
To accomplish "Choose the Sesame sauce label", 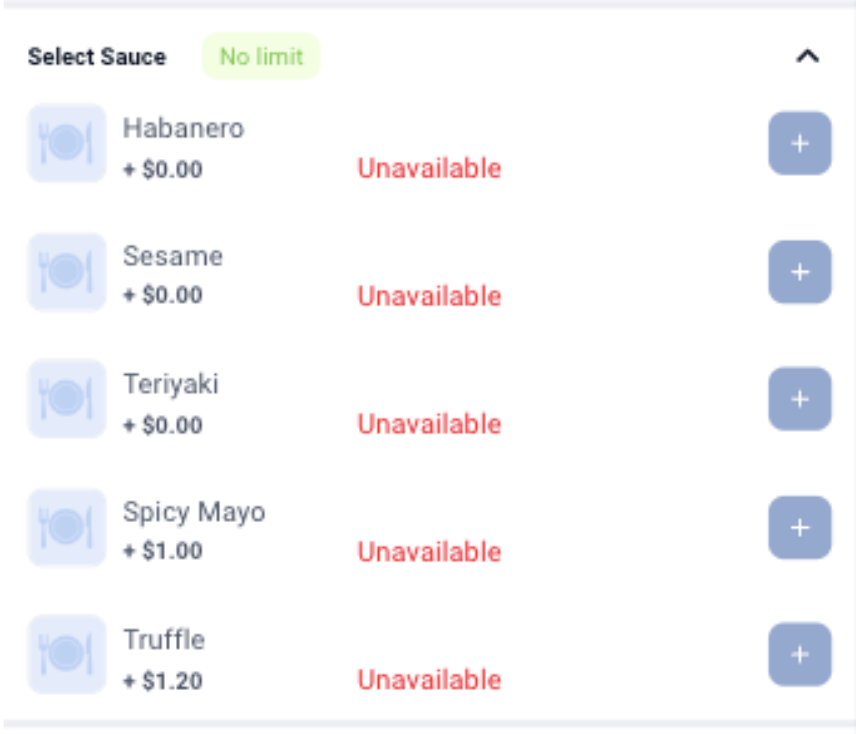I will pos(173,256).
